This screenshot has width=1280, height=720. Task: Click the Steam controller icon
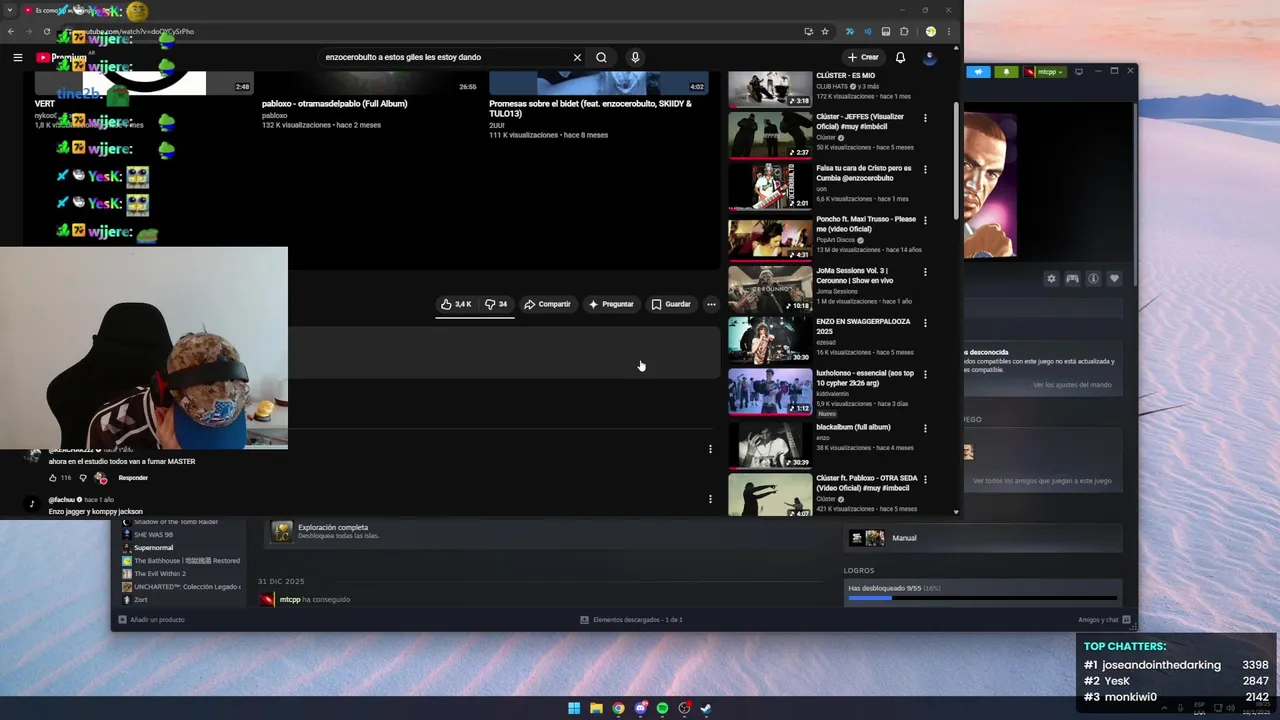1072,279
